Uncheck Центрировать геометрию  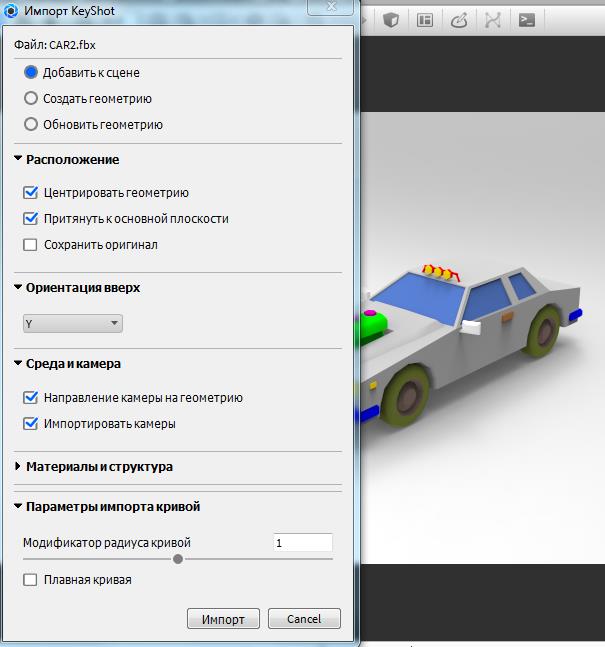tap(31, 193)
